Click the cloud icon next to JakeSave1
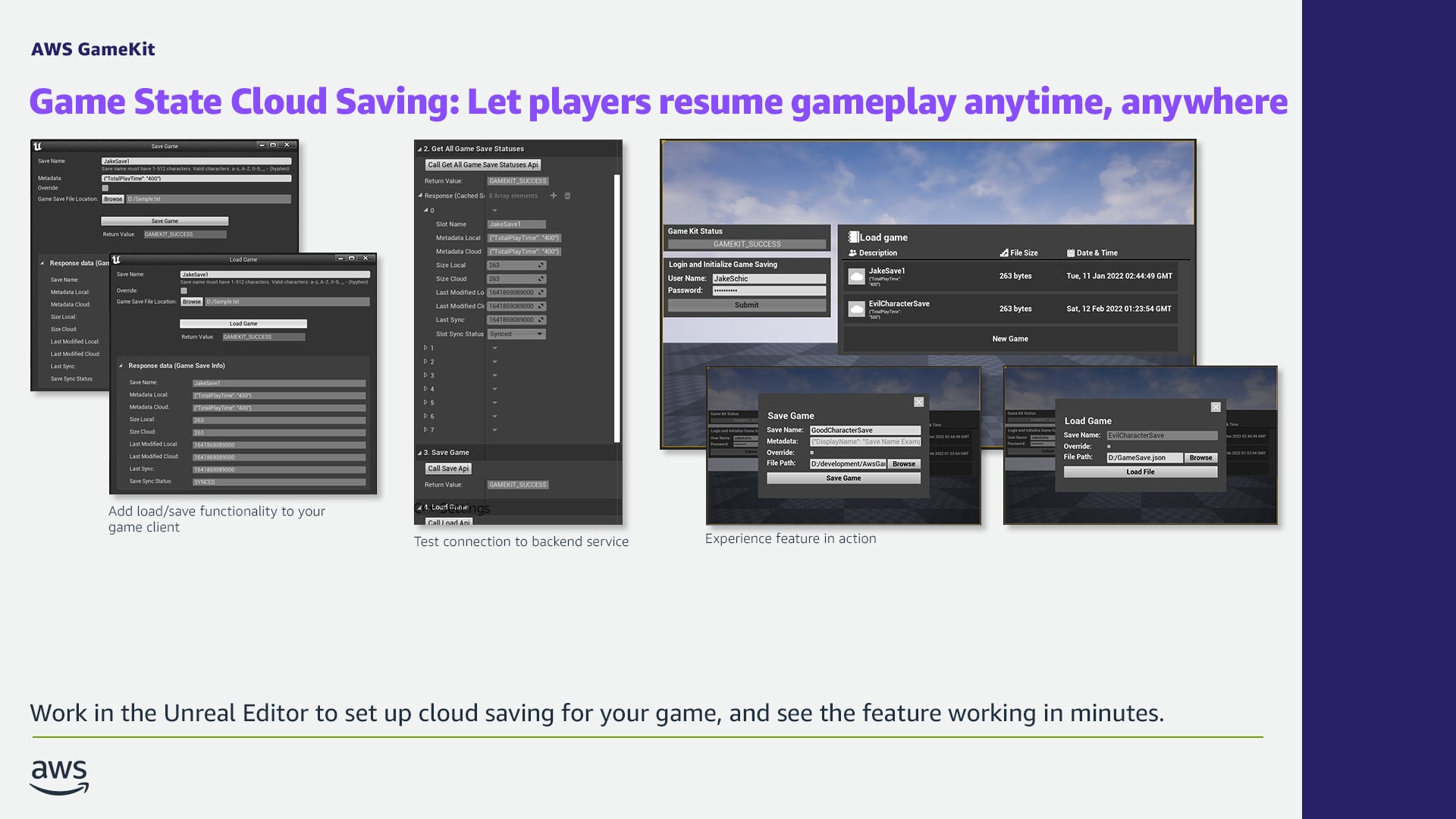The width and height of the screenshot is (1456, 819). point(856,276)
